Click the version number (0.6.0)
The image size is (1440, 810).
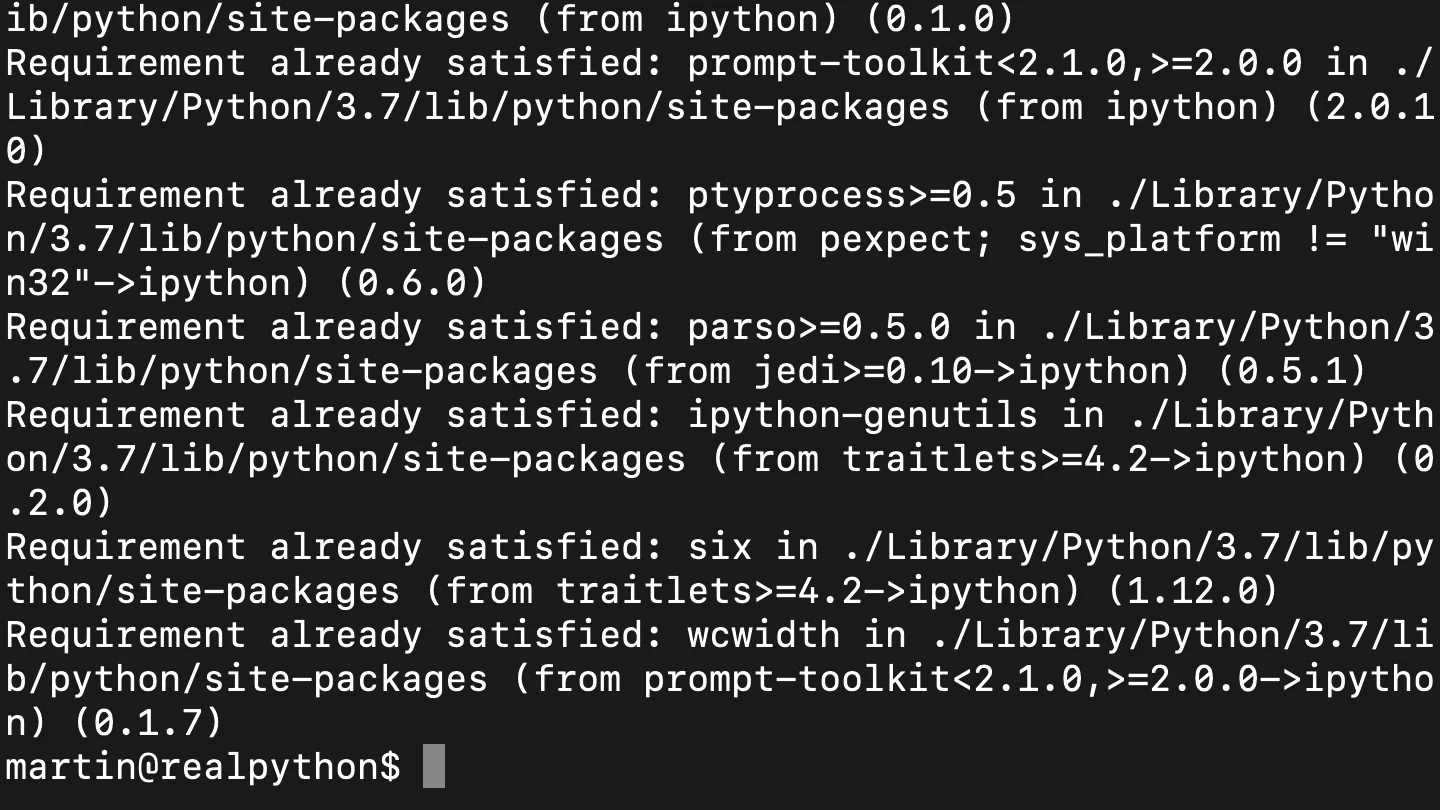pyautogui.click(x=413, y=283)
